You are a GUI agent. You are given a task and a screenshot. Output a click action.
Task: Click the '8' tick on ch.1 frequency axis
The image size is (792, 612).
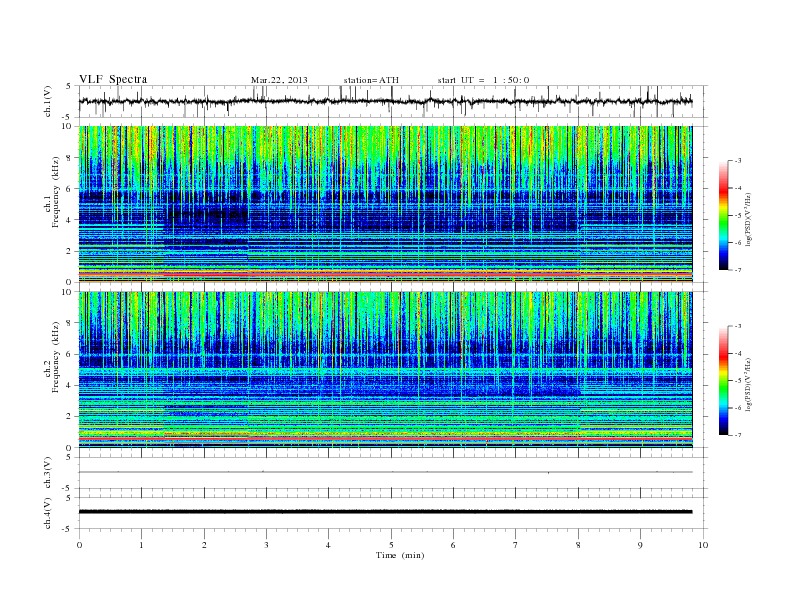pyautogui.click(x=70, y=158)
